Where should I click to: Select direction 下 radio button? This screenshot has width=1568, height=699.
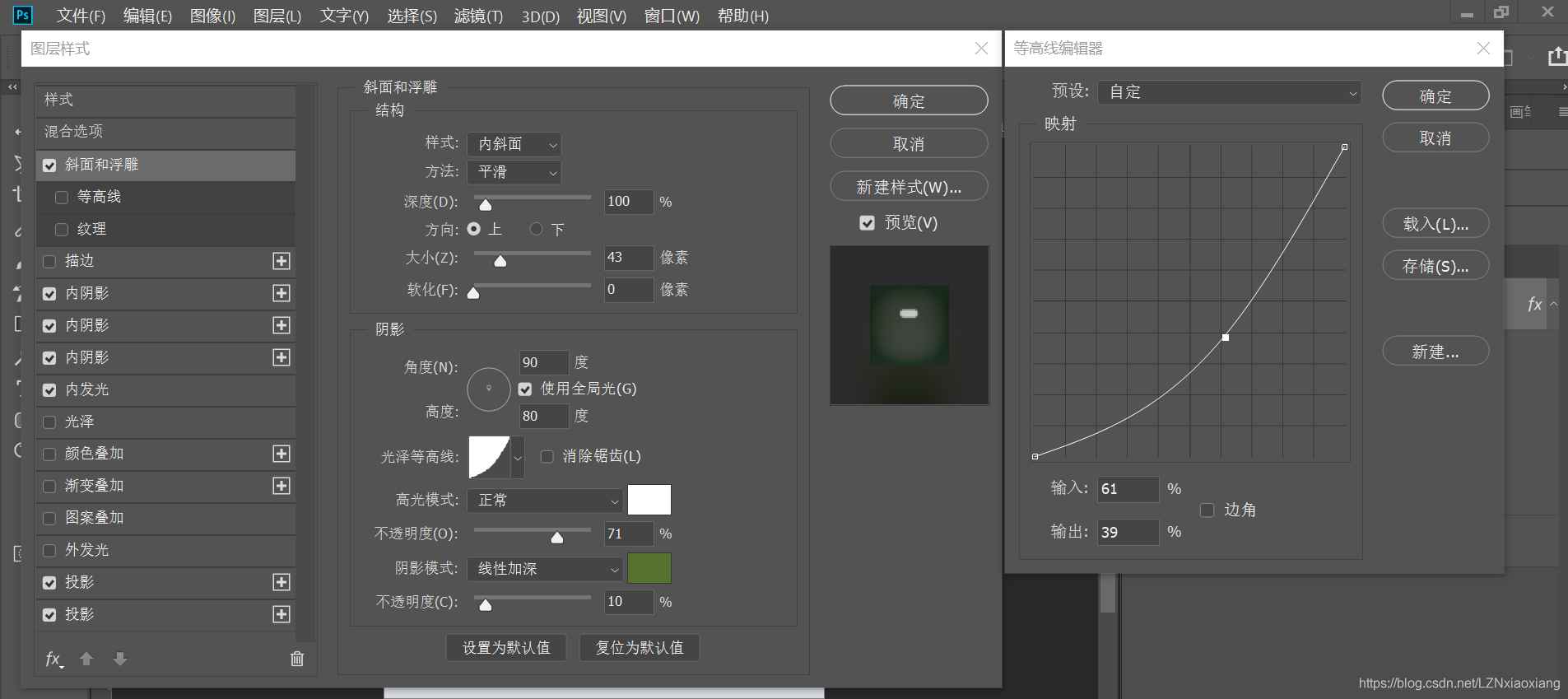537,229
